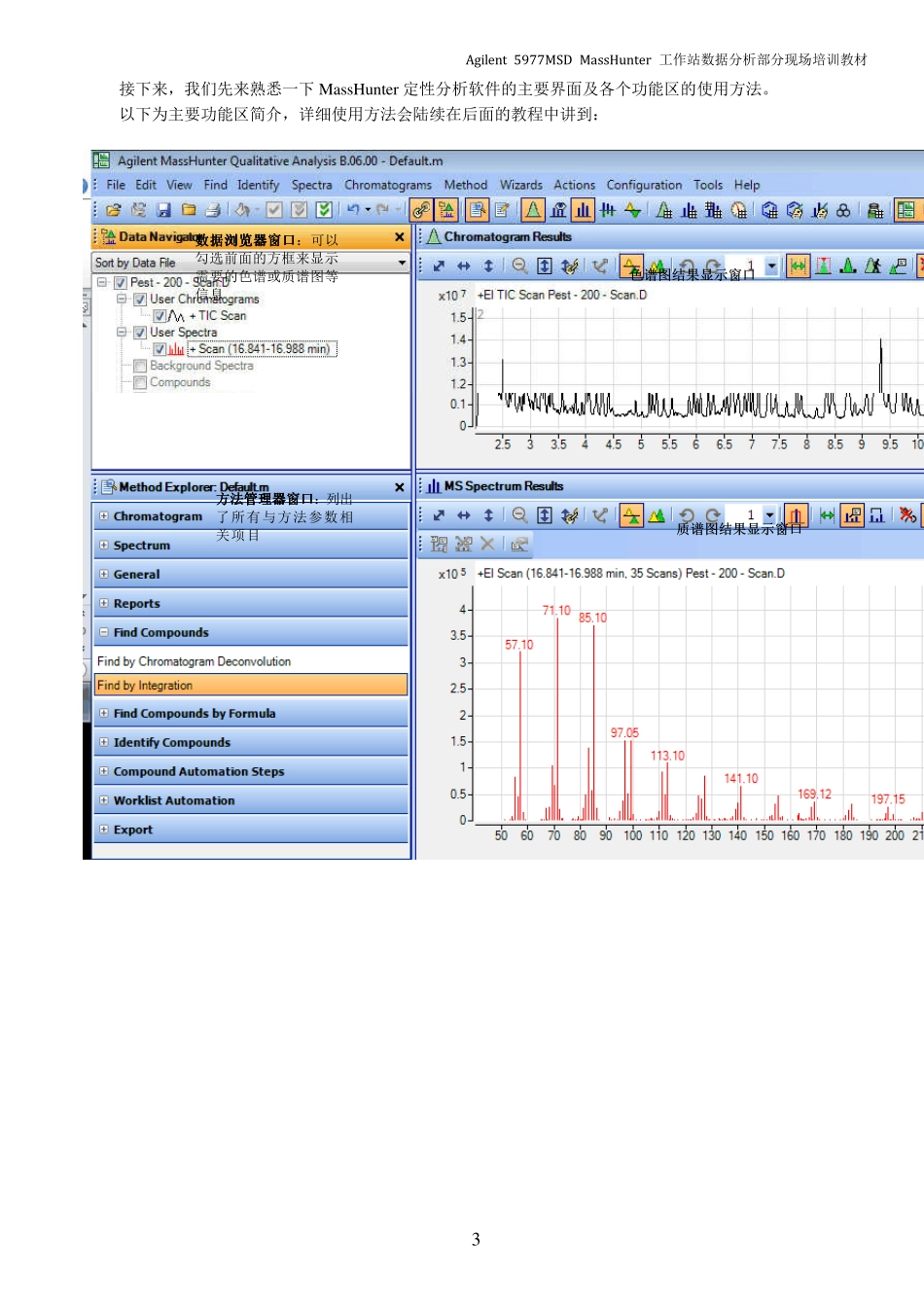
Task: Click the delete X icon in spectrum toolbar
Action: click(x=487, y=545)
